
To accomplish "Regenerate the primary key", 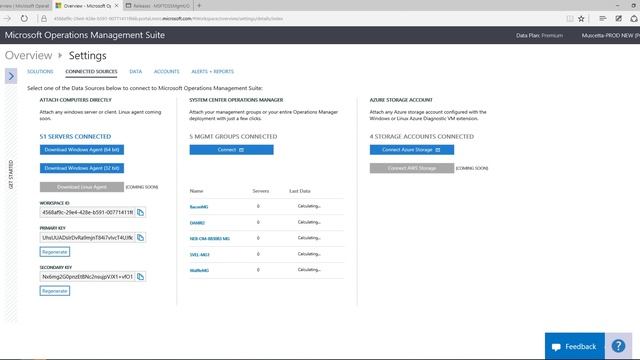I will 55,252.
